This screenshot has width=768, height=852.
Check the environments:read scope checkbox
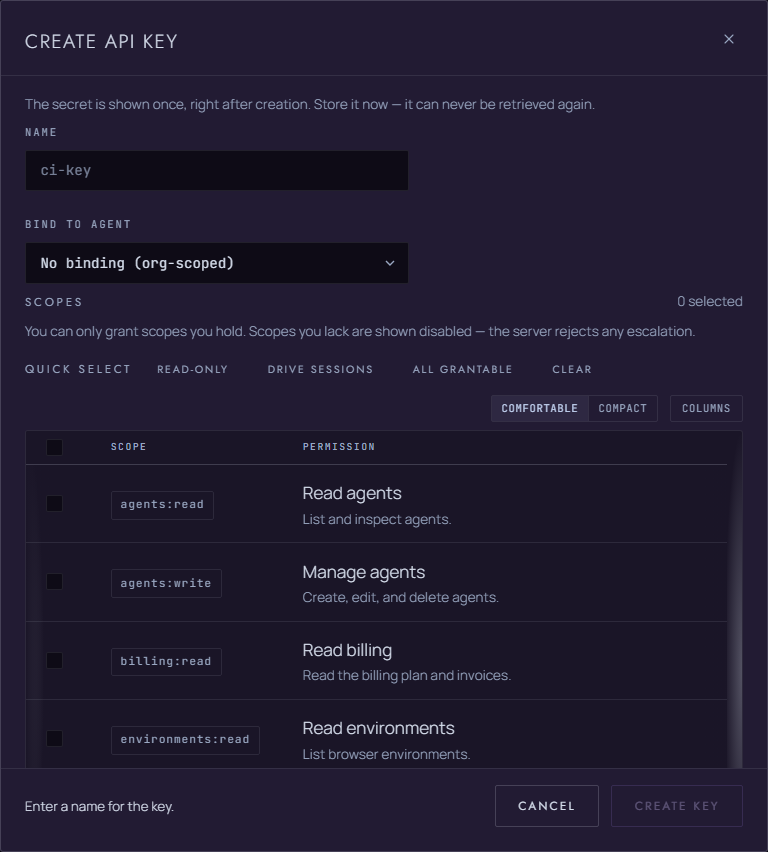click(54, 738)
